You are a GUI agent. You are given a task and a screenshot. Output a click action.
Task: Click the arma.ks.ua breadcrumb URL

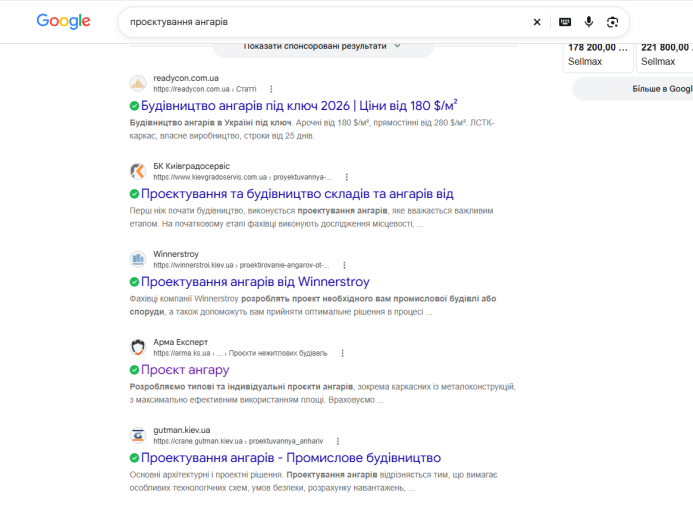point(240,353)
